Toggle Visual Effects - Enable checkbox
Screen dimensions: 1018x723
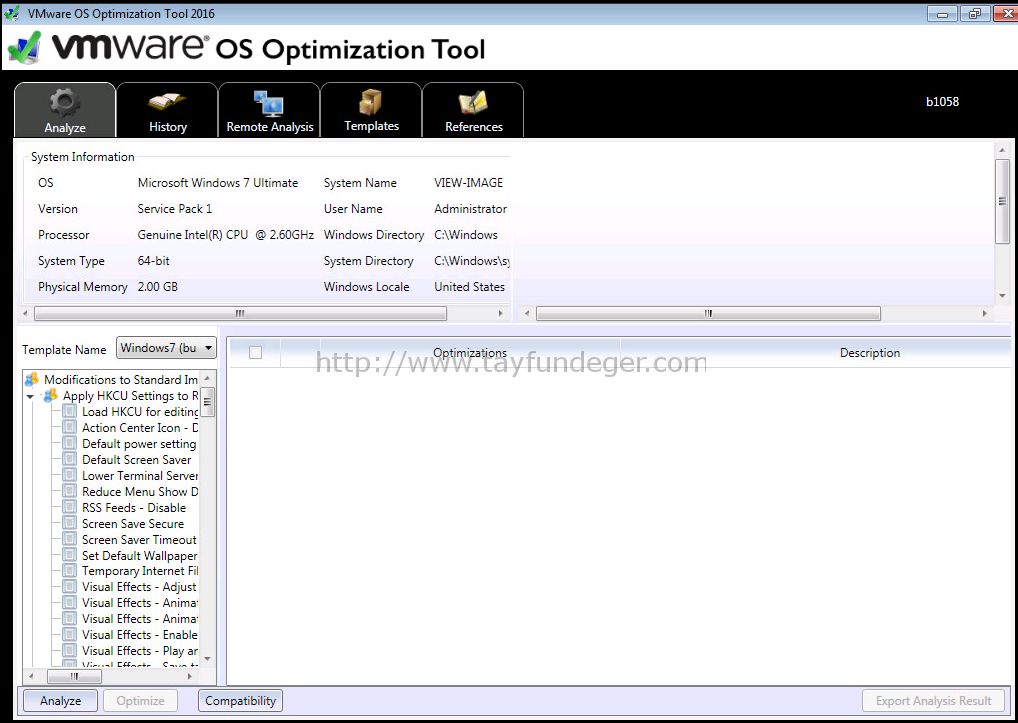[70, 634]
